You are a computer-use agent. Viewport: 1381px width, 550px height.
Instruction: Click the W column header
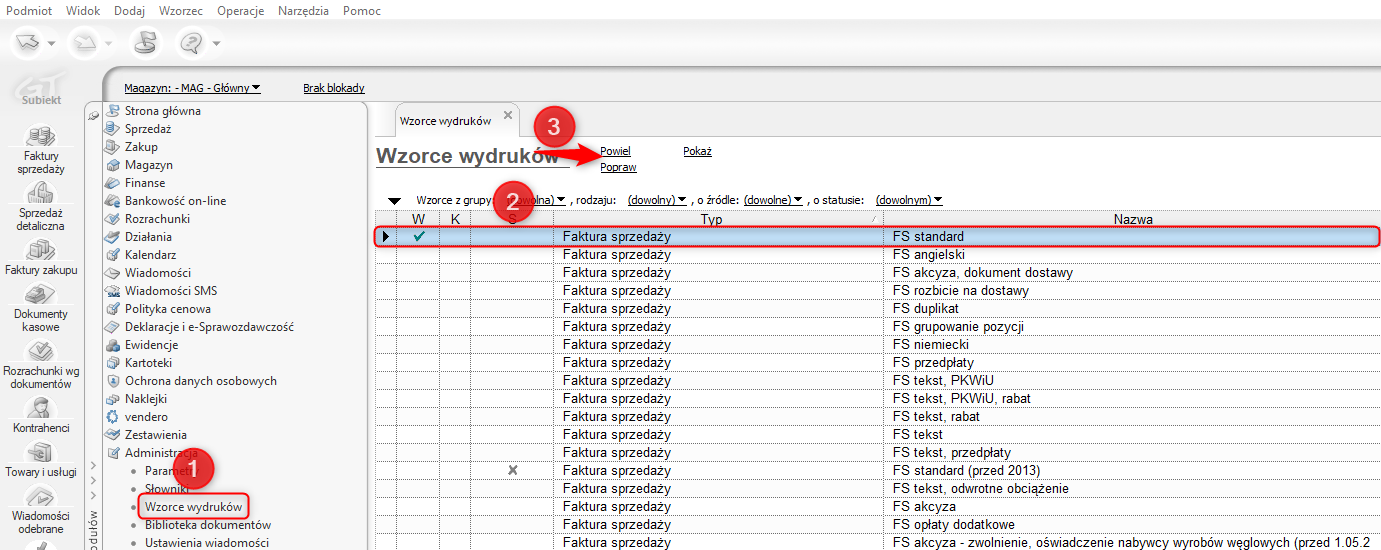coord(418,218)
